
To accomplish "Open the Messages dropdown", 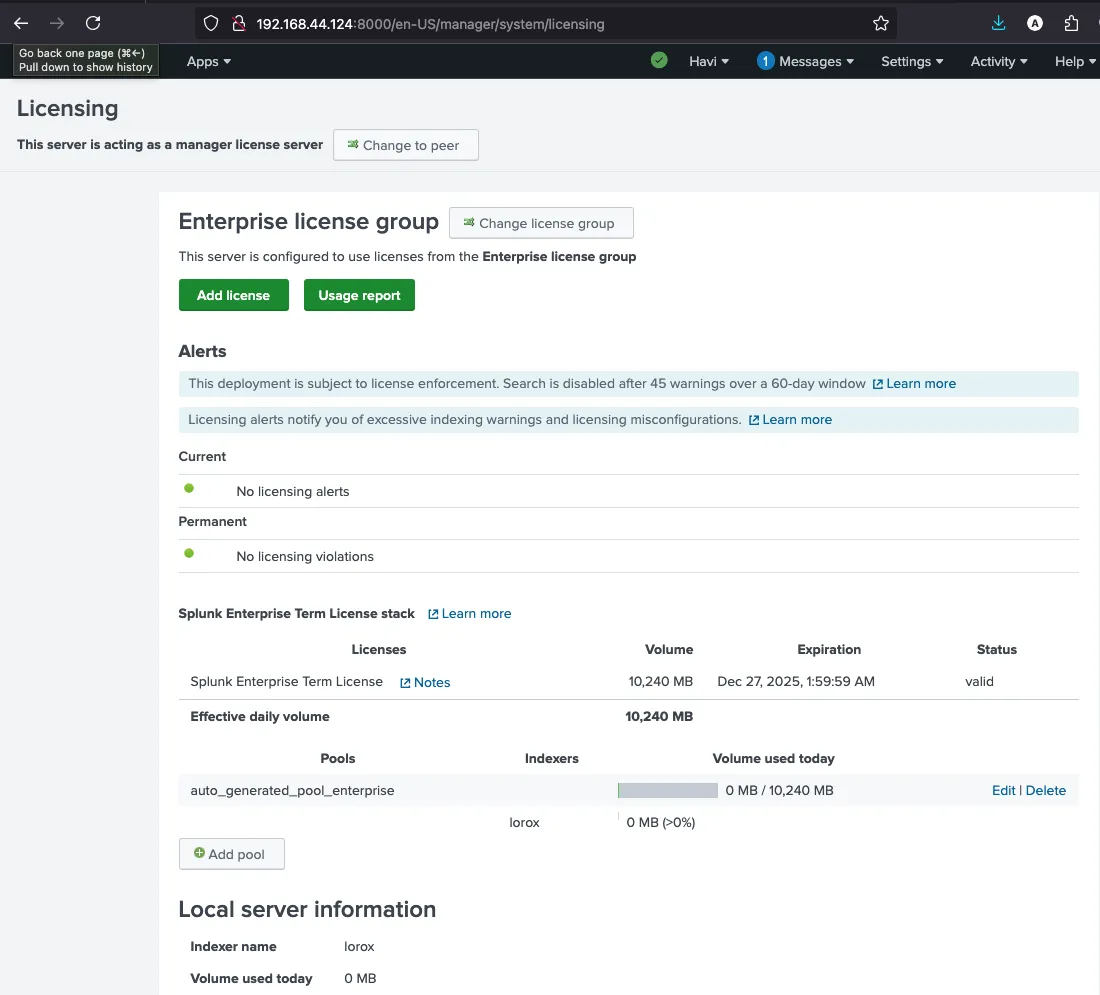I will [x=806, y=61].
